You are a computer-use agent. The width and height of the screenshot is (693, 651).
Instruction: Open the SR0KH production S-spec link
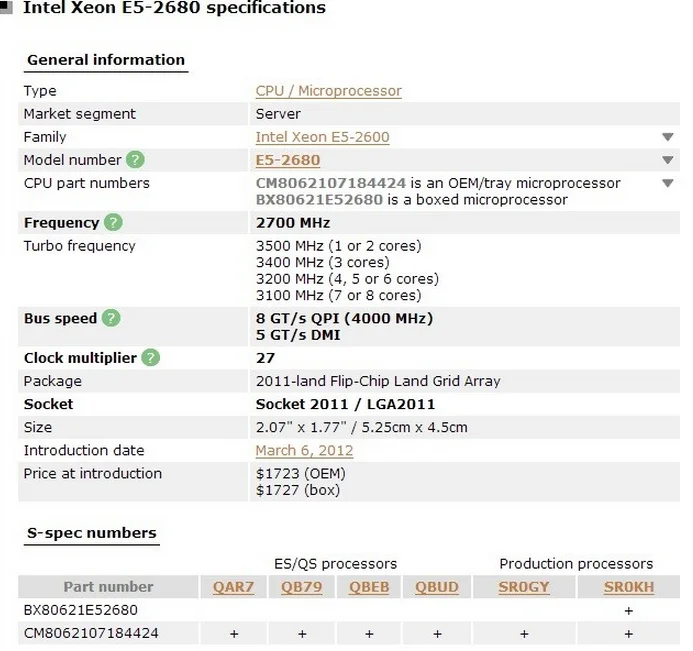pos(628,587)
